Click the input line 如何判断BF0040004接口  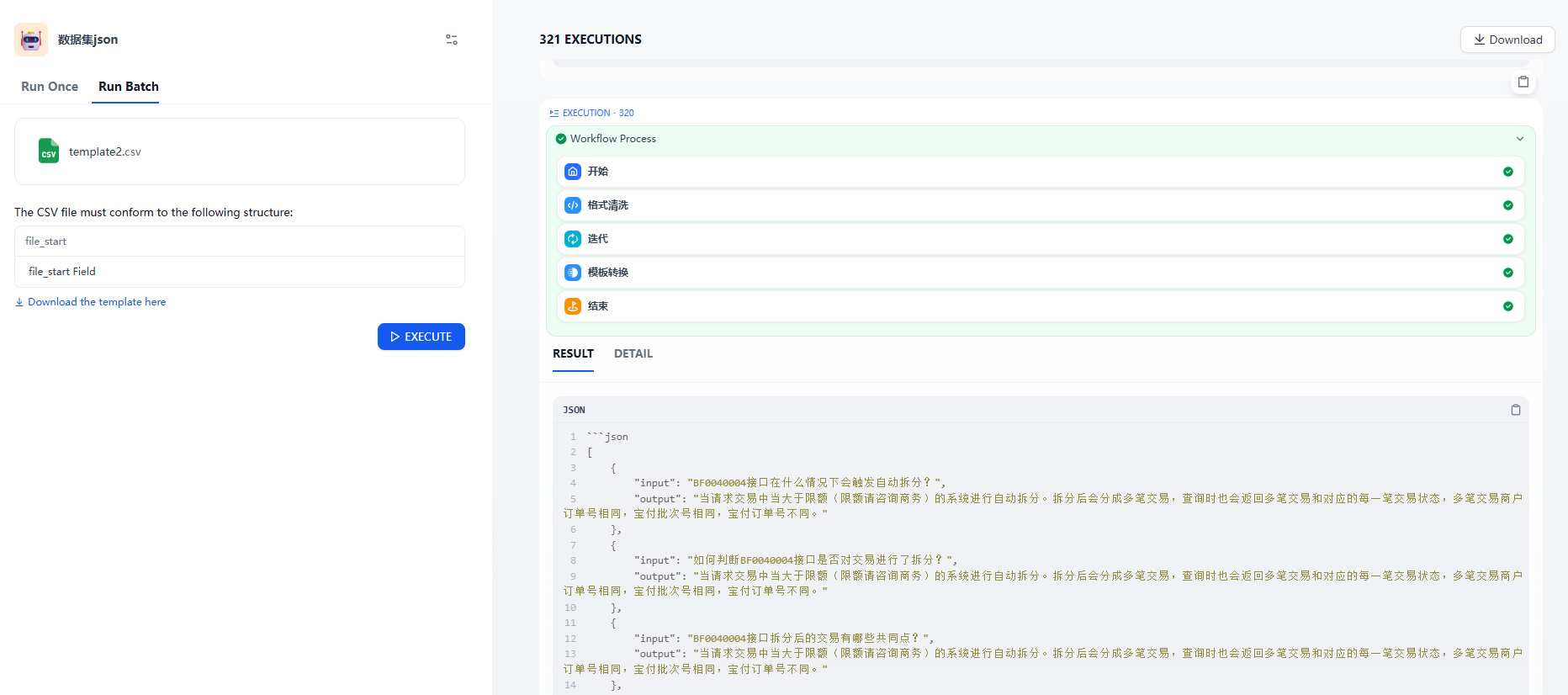point(796,560)
